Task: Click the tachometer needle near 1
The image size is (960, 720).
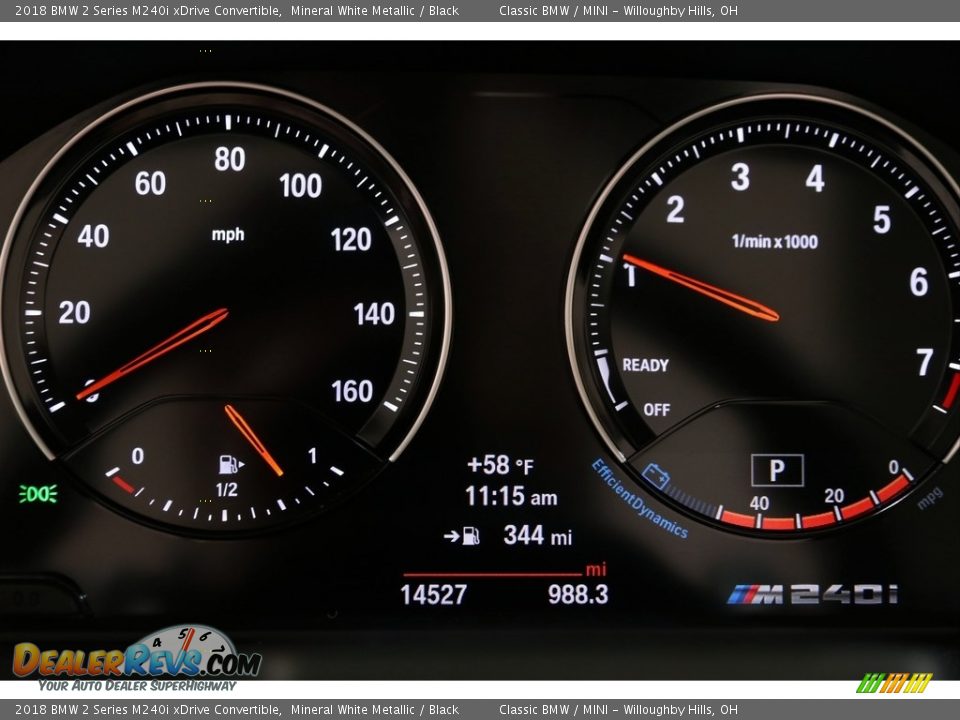Action: (x=700, y=287)
